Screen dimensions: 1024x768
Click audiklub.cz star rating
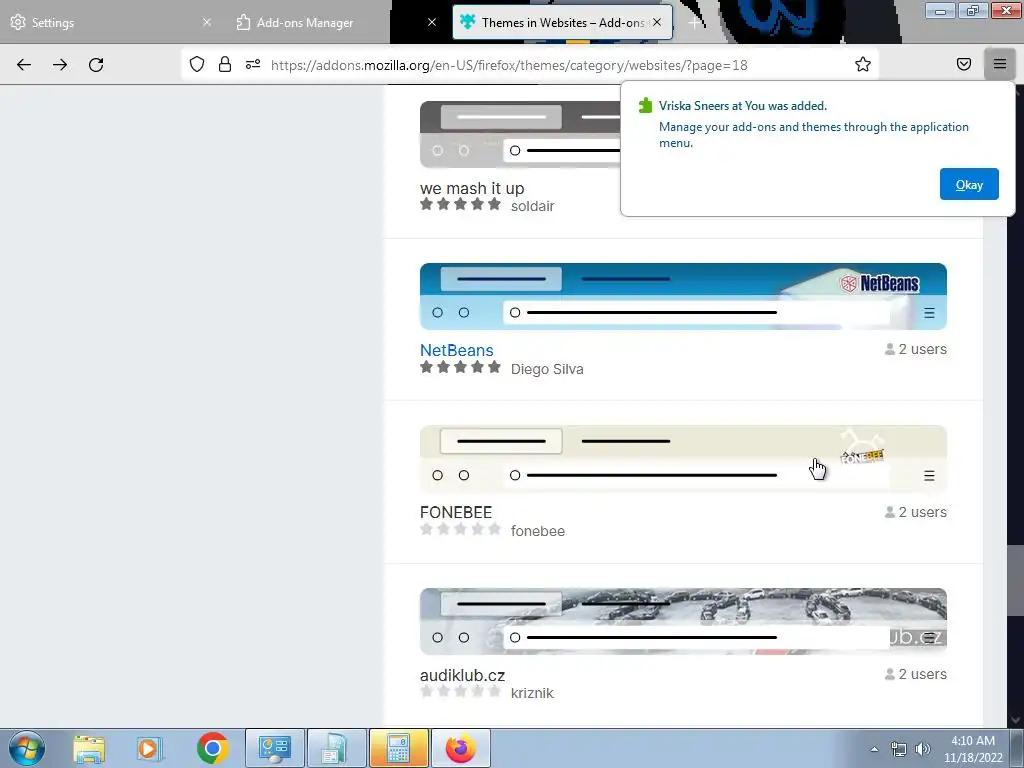pos(460,691)
